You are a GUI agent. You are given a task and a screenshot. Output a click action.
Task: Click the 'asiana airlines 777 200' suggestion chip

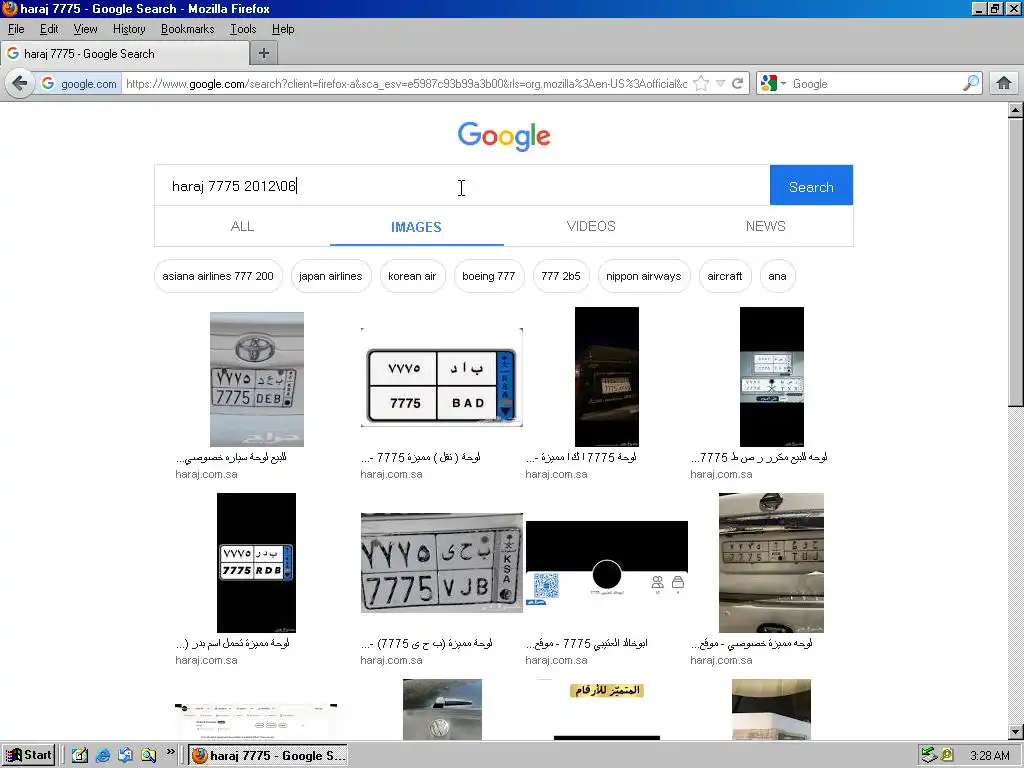[218, 276]
